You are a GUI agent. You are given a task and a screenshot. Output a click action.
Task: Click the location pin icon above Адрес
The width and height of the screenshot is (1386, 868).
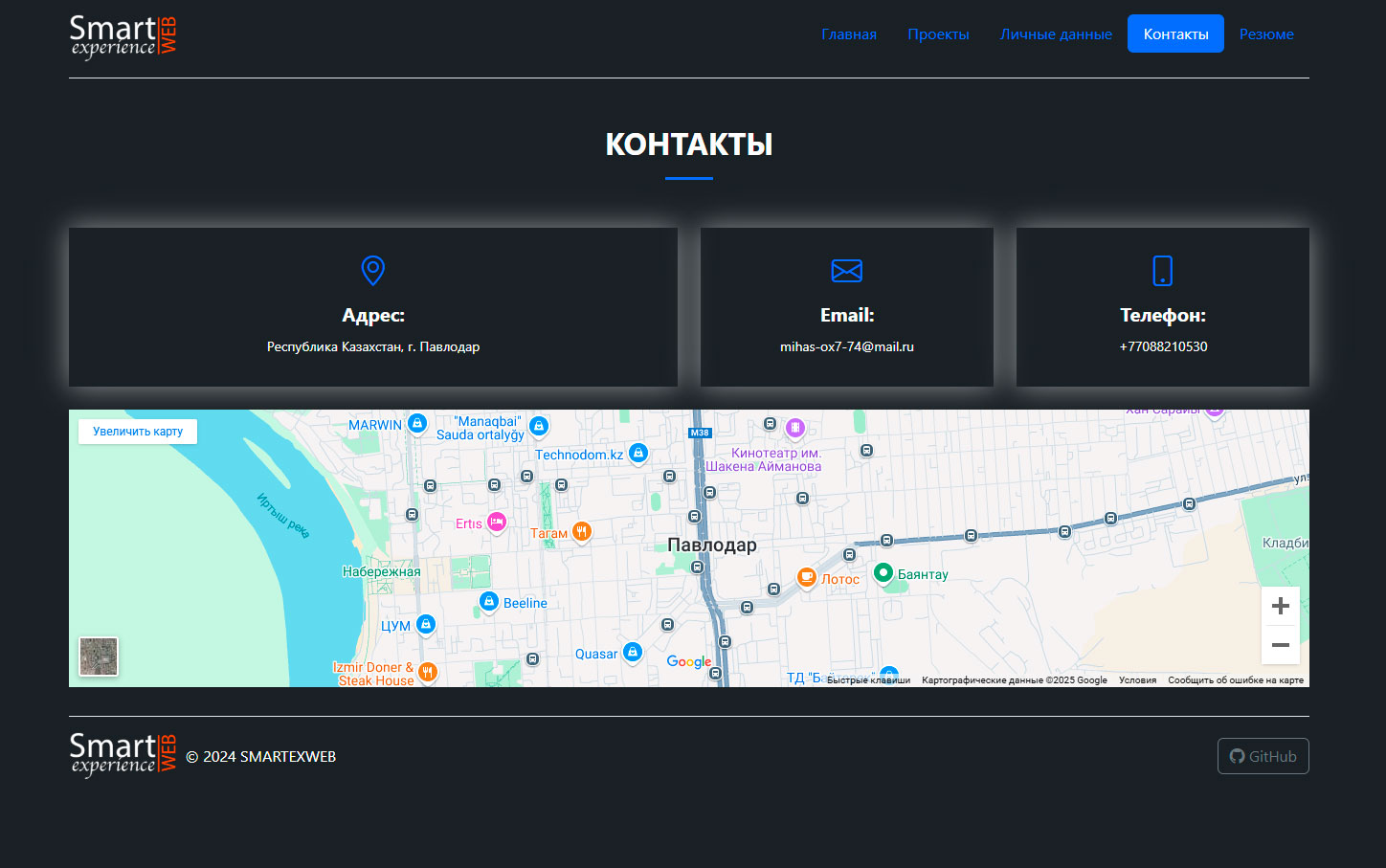(x=372, y=271)
